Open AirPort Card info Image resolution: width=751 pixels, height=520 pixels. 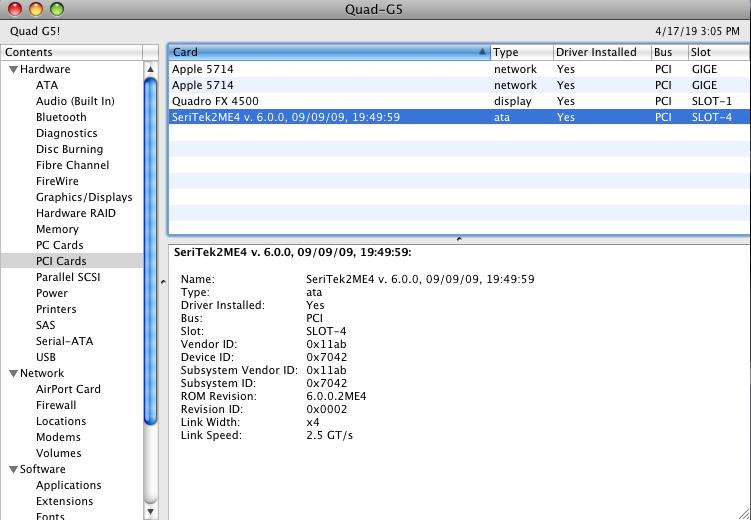[68, 389]
